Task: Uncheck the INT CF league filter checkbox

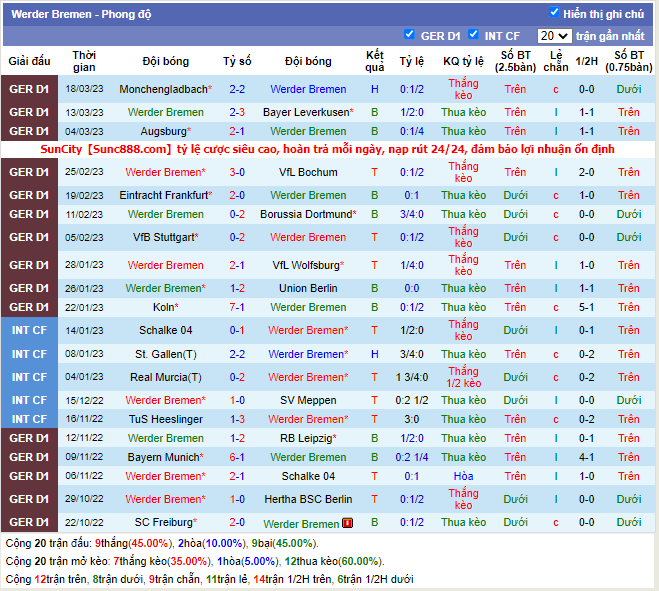Action: coord(473,35)
